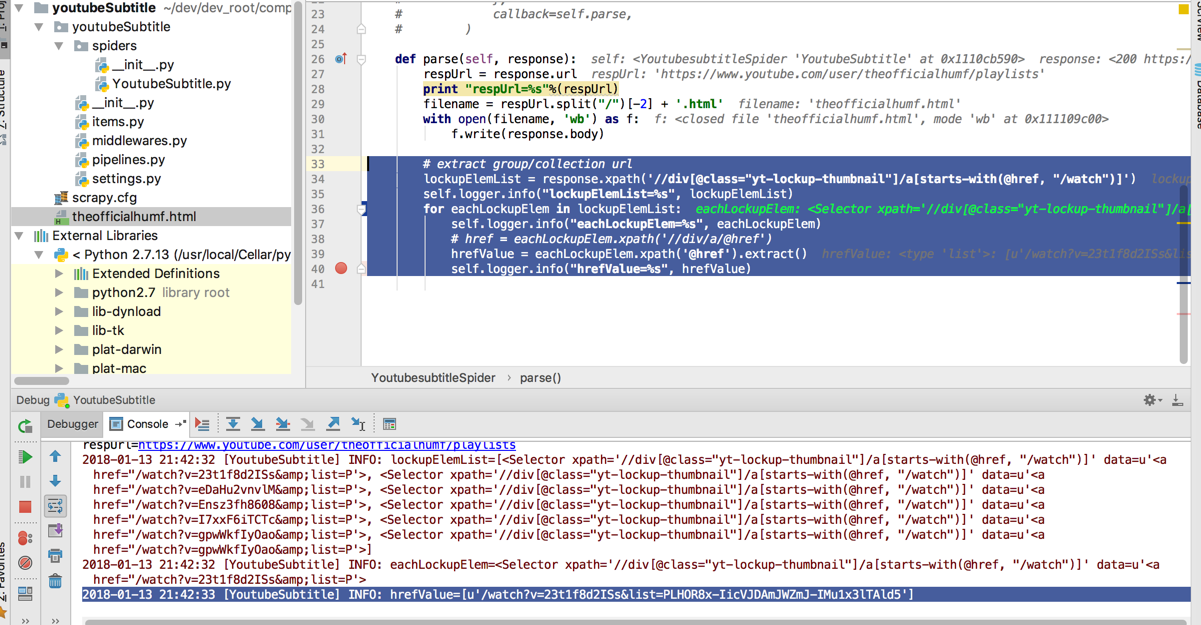The image size is (1201, 625).
Task: Click the Run to Cursor icon
Action: coord(358,424)
